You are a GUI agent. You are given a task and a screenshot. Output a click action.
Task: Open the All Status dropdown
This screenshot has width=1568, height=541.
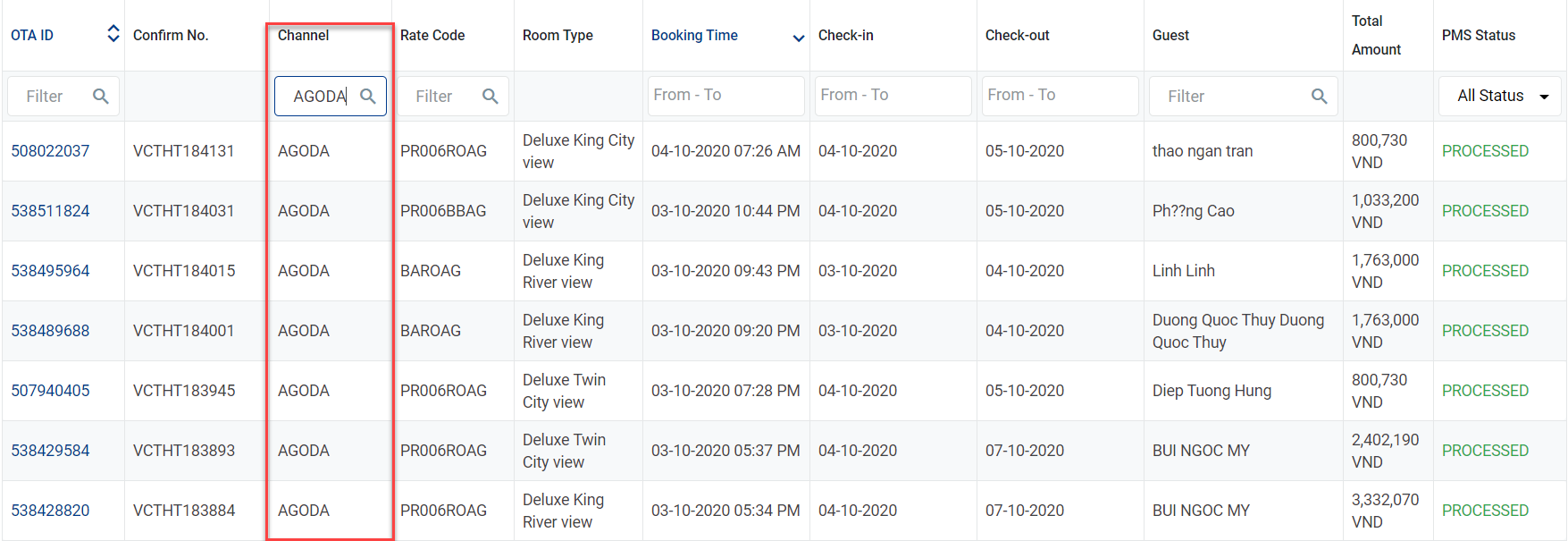click(1500, 96)
